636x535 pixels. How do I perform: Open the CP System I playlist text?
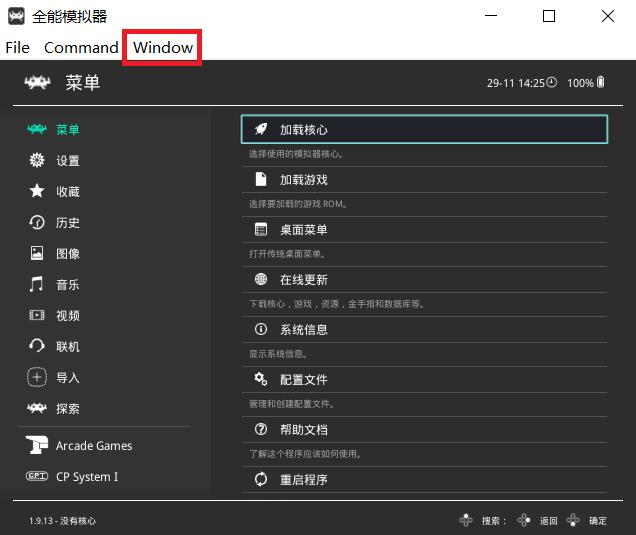coord(87,477)
